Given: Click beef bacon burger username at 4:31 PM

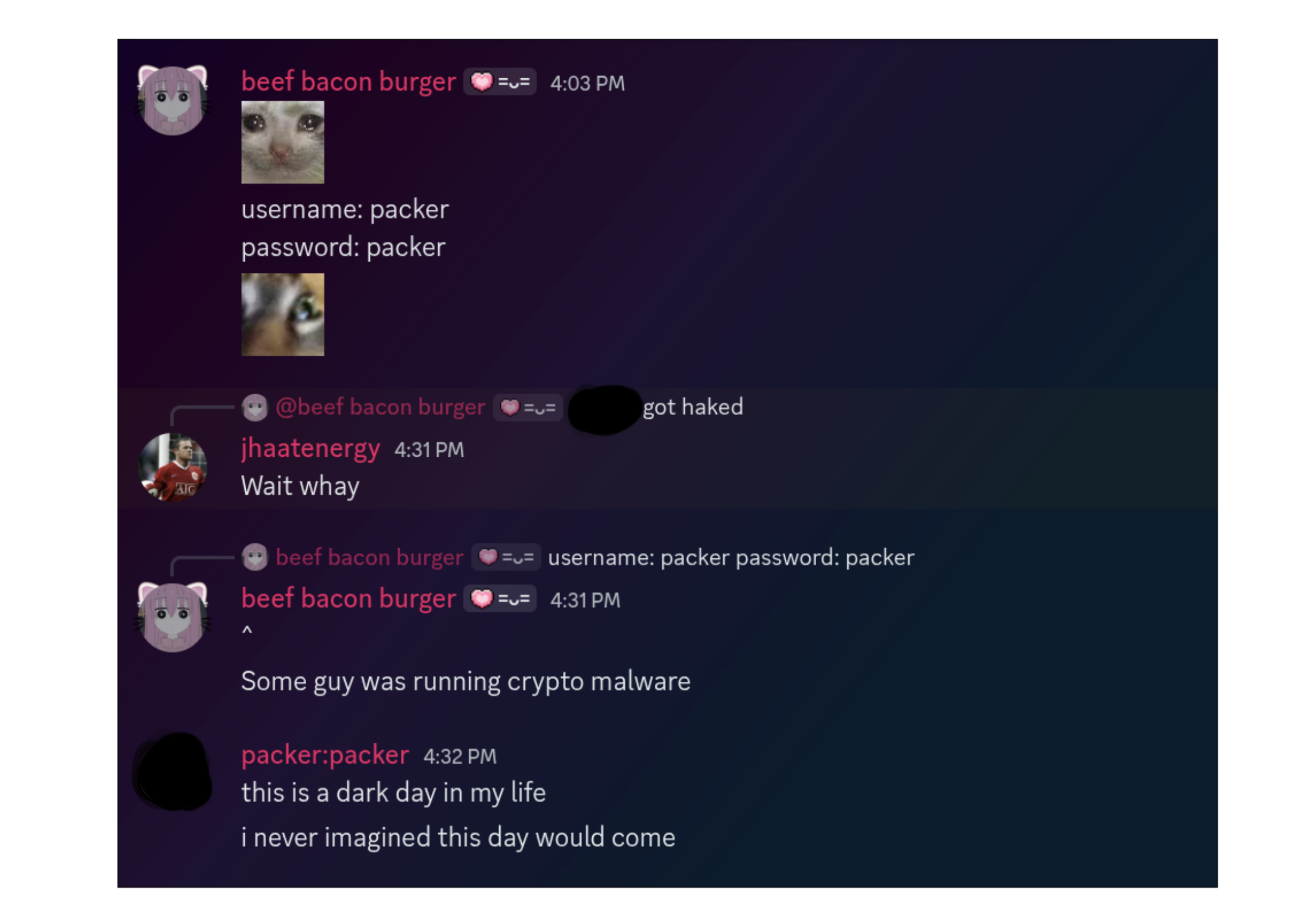Looking at the screenshot, I should pyautogui.click(x=349, y=599).
